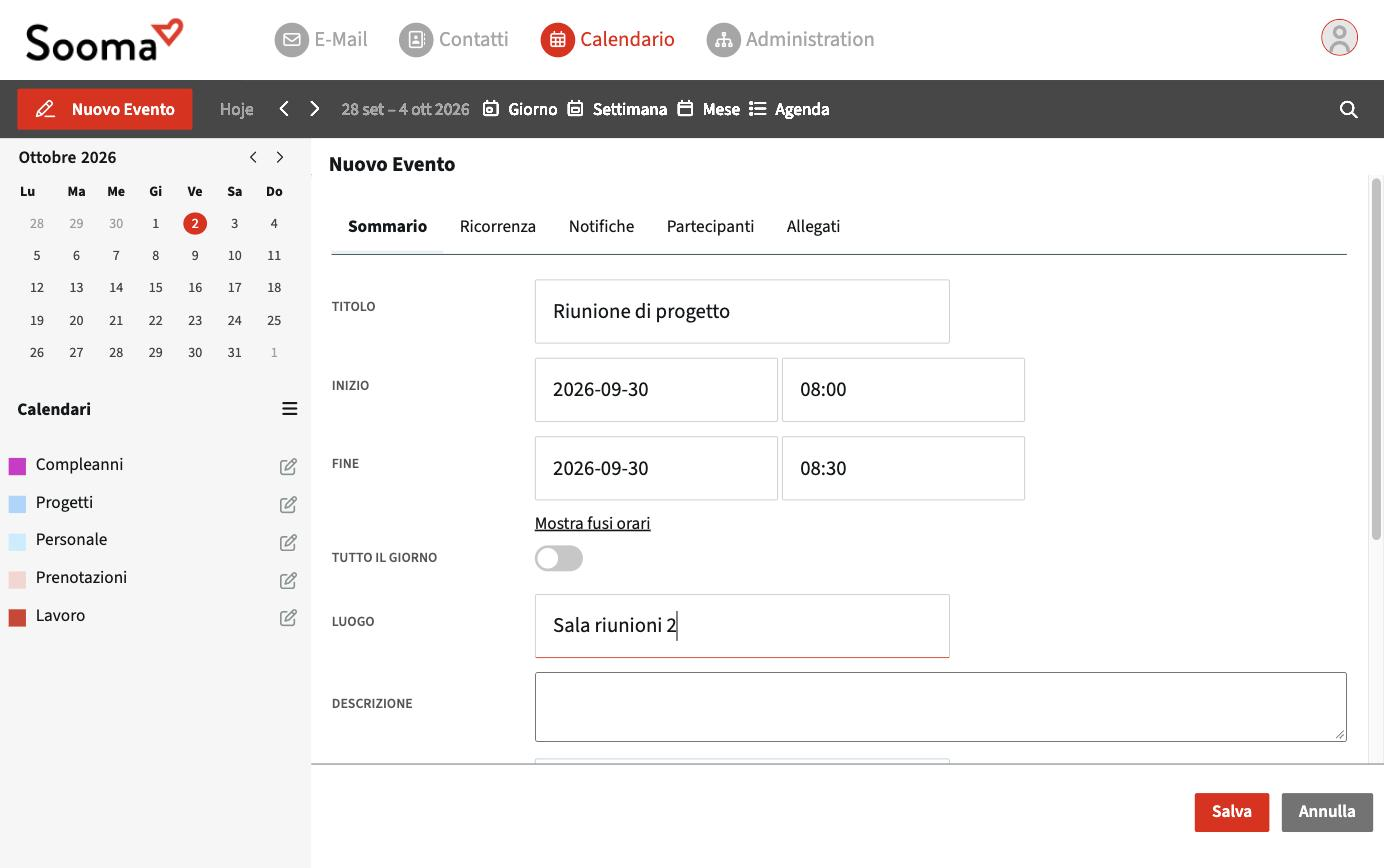The width and height of the screenshot is (1384, 868).
Task: Click the Descrizione text area
Action: pos(940,707)
